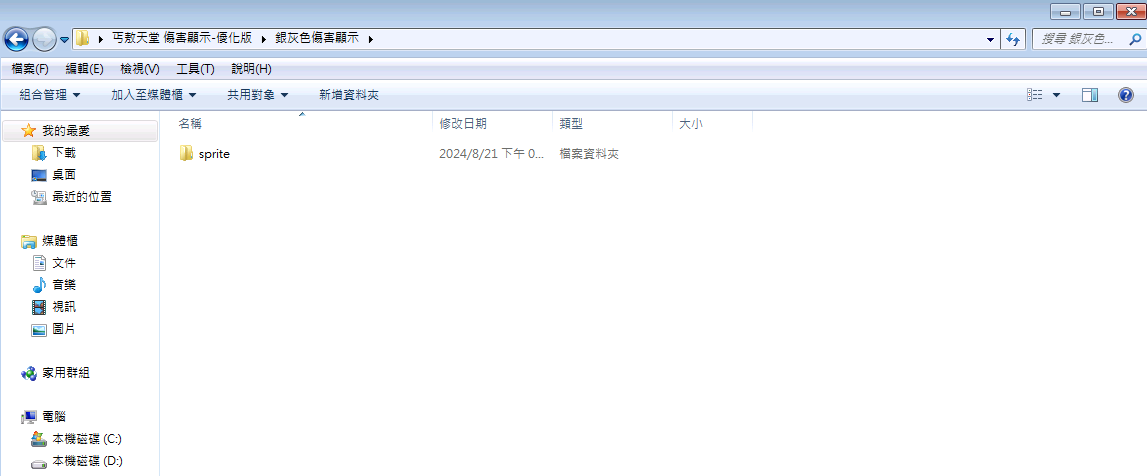Click the change view icon
This screenshot has height=476, width=1147.
[x=1034, y=95]
